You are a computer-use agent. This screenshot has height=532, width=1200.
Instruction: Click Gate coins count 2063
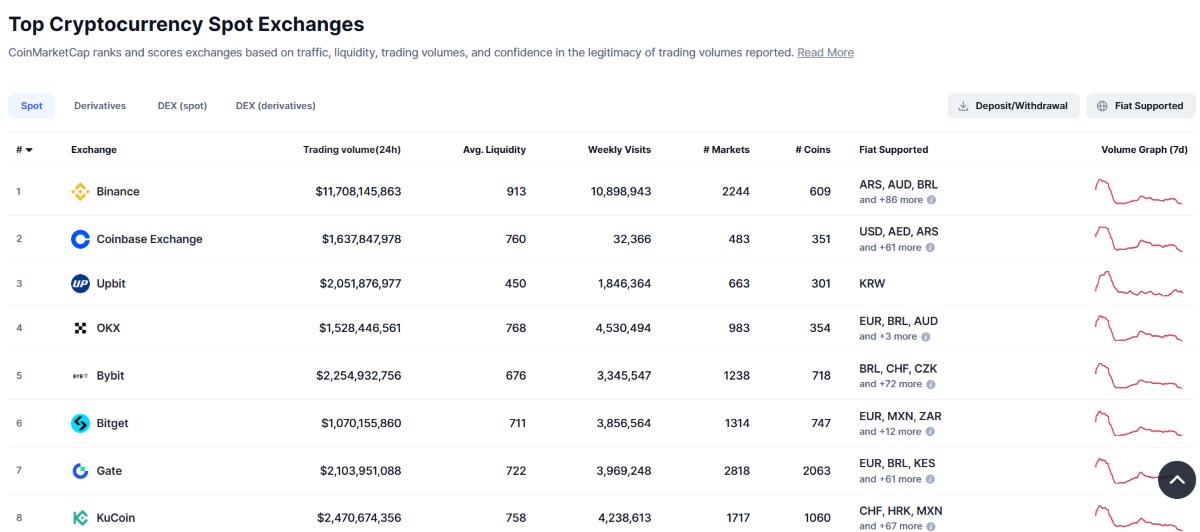(816, 471)
